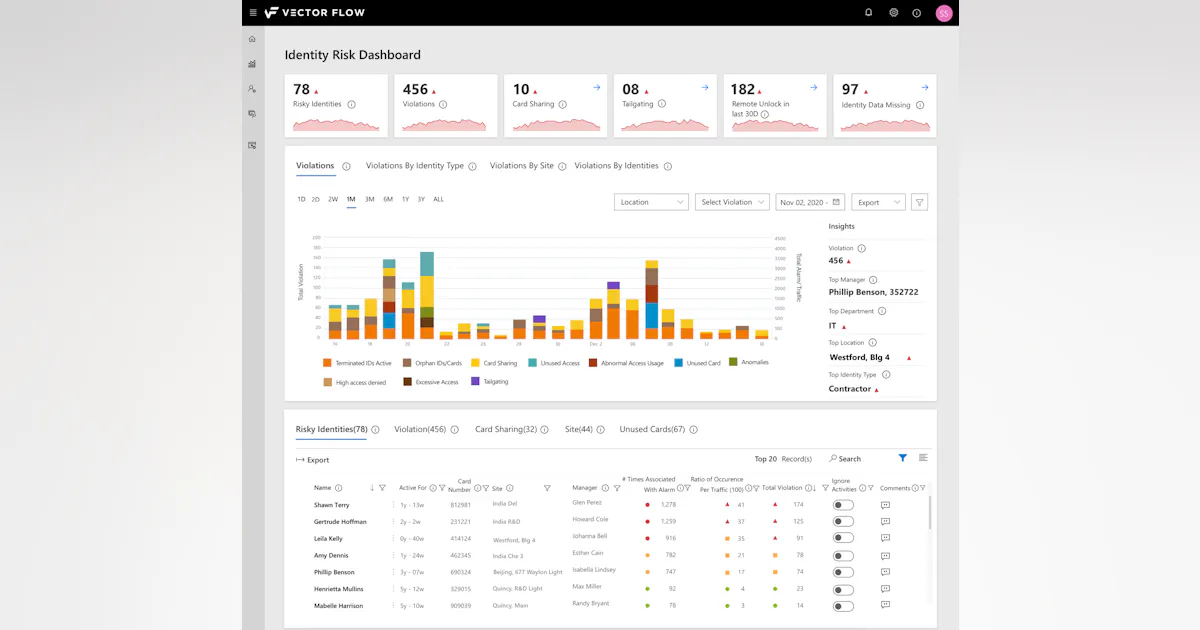Screen dimensions: 1200x630
Task: Select the Unused Cards(67) table tab
Action: coord(652,429)
